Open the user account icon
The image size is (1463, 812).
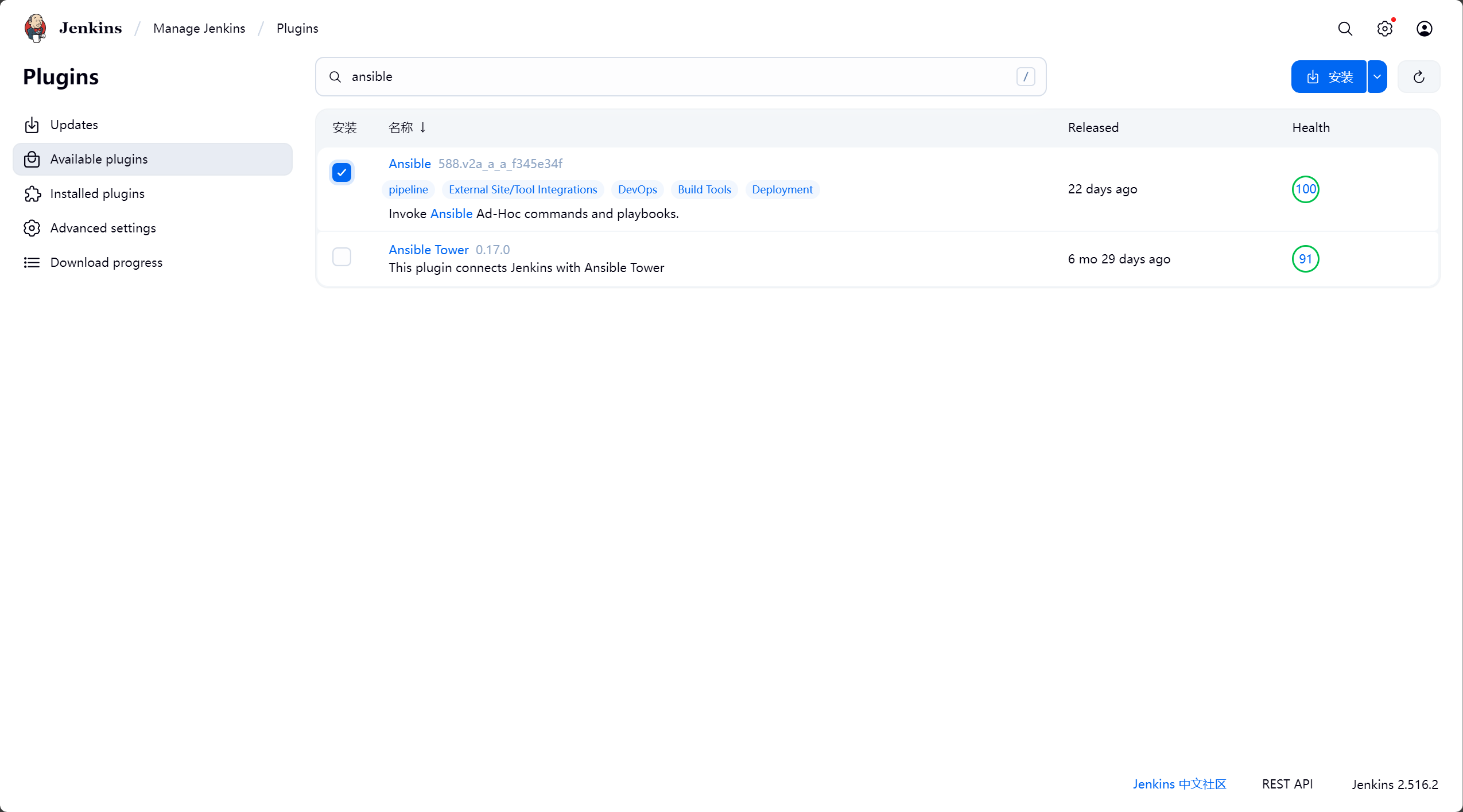coord(1424,29)
